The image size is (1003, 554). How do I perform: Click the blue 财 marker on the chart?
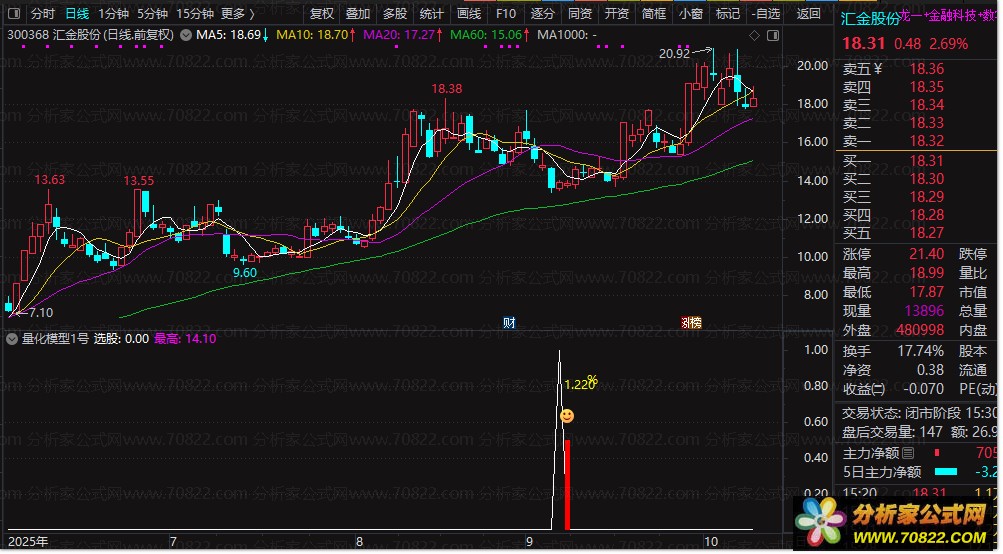tap(509, 322)
